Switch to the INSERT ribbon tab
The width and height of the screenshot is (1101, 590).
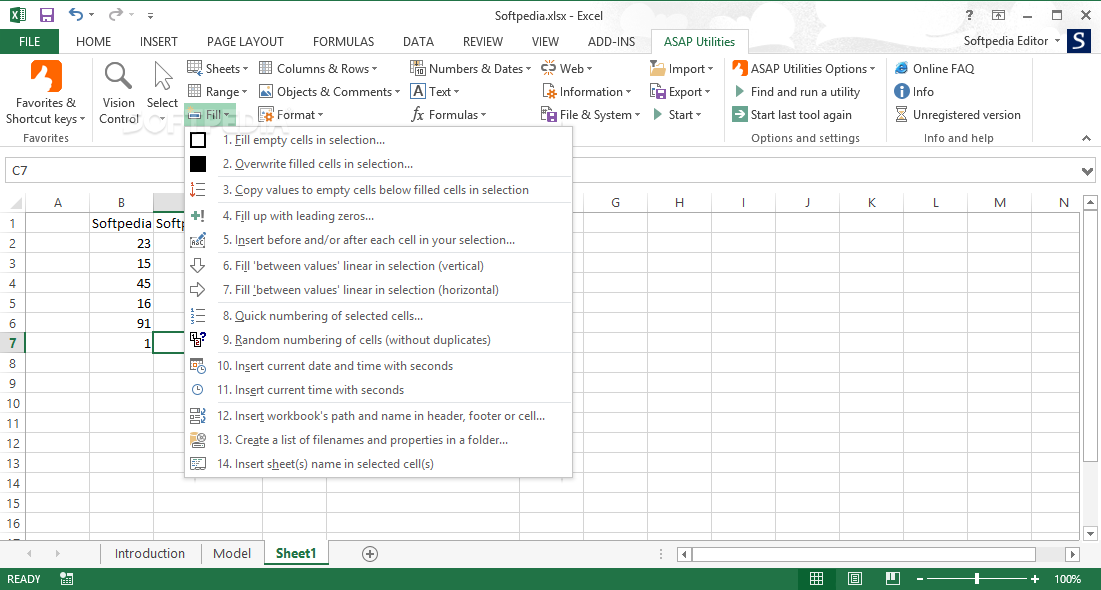(x=159, y=41)
